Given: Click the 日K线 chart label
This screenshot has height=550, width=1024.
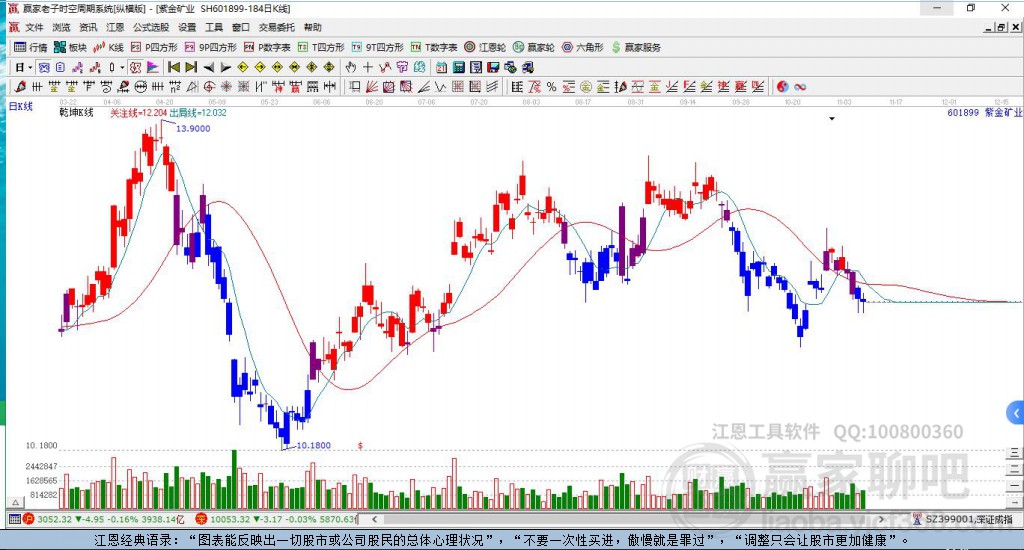Looking at the screenshot, I should pos(21,106).
